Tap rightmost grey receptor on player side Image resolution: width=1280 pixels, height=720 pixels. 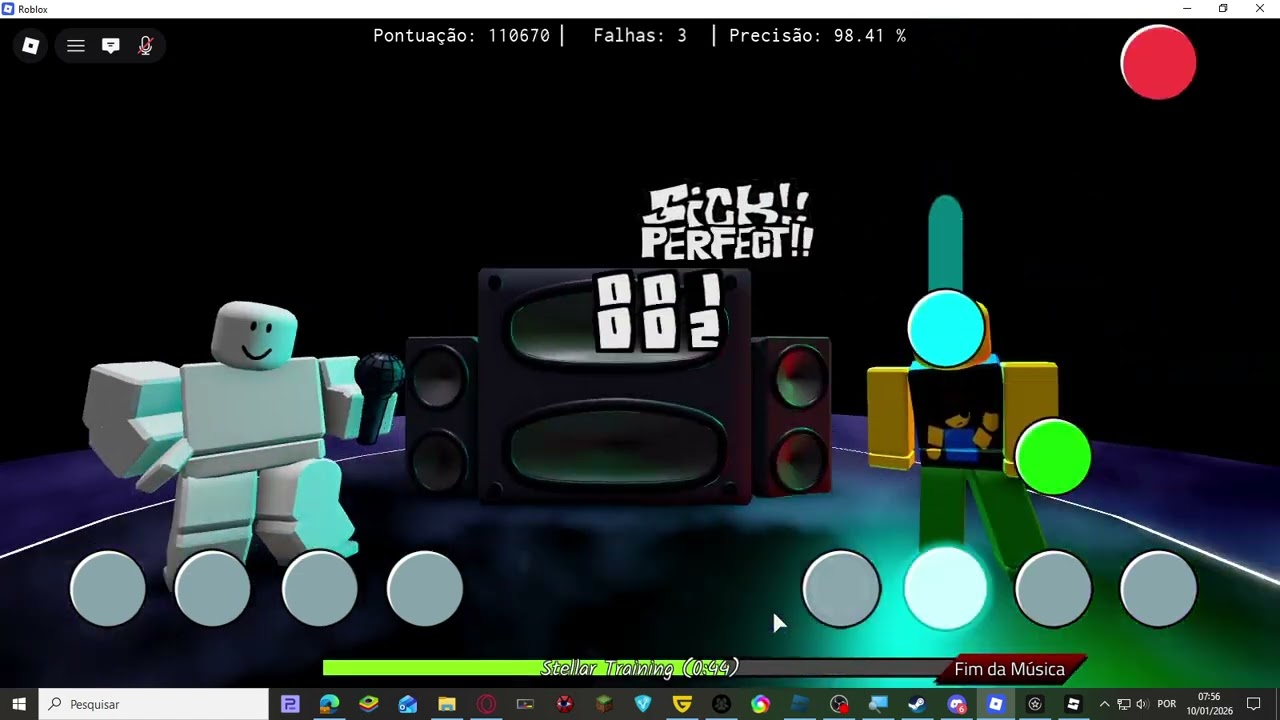coord(1158,589)
